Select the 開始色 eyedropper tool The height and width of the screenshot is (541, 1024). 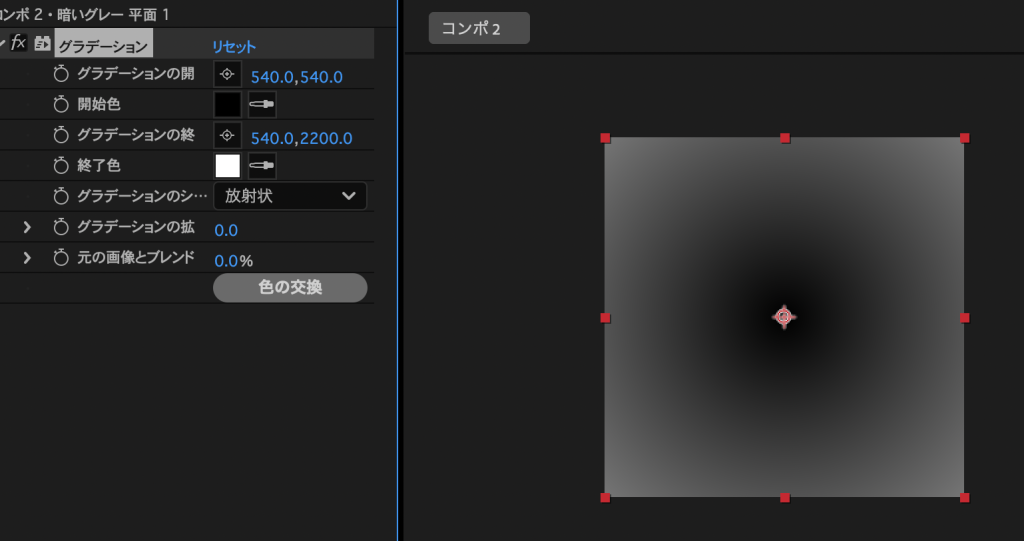(x=262, y=104)
